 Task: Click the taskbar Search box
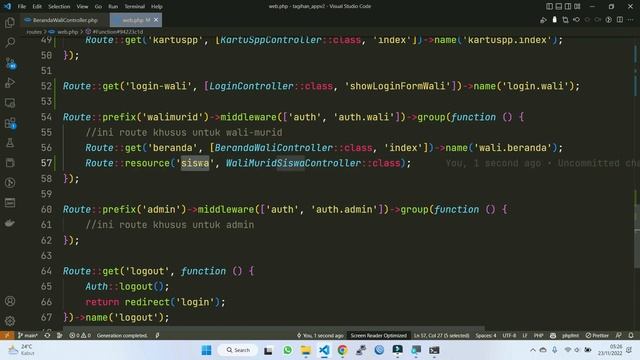[x=239, y=350]
